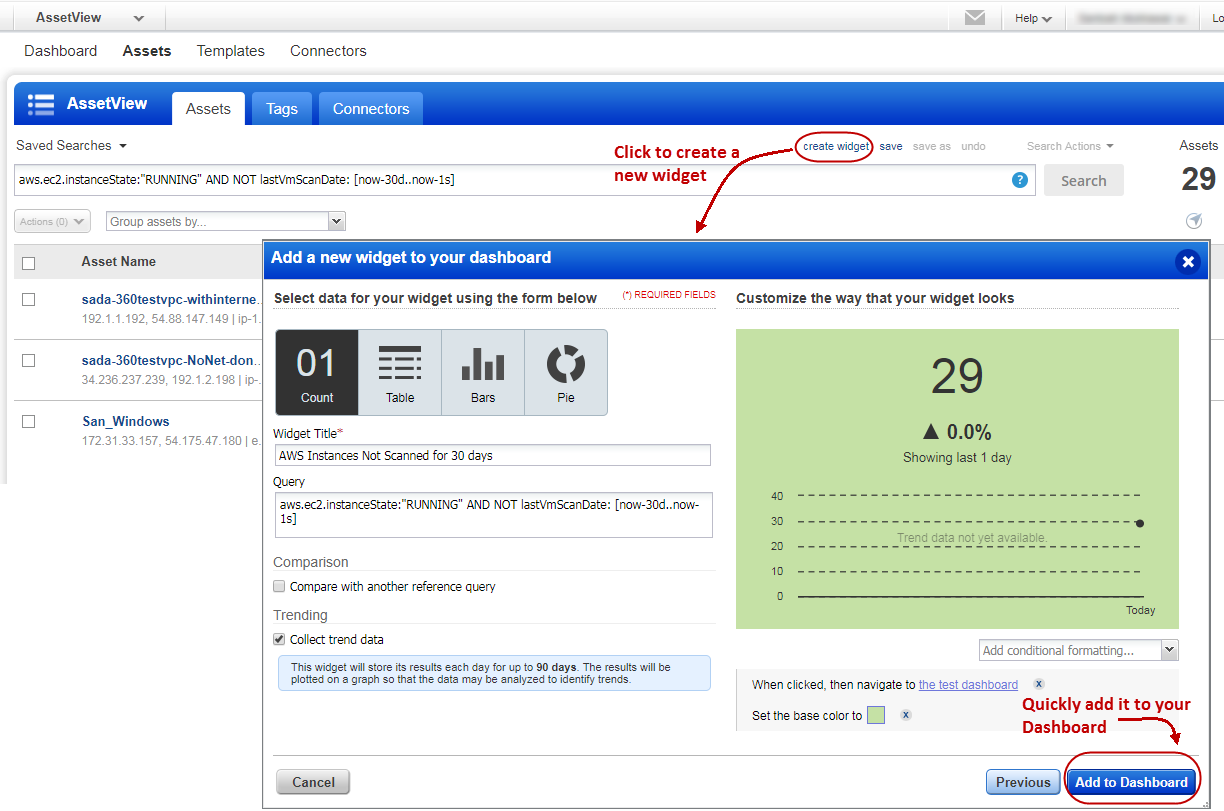The width and height of the screenshot is (1224, 811).
Task: Go to the Assets menu item
Action: click(x=147, y=51)
